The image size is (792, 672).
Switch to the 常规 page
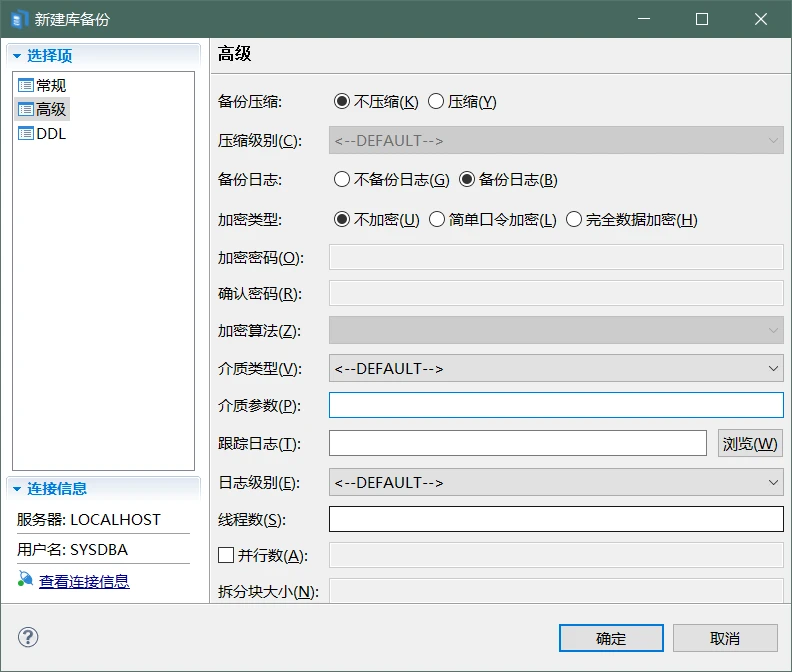coord(51,86)
